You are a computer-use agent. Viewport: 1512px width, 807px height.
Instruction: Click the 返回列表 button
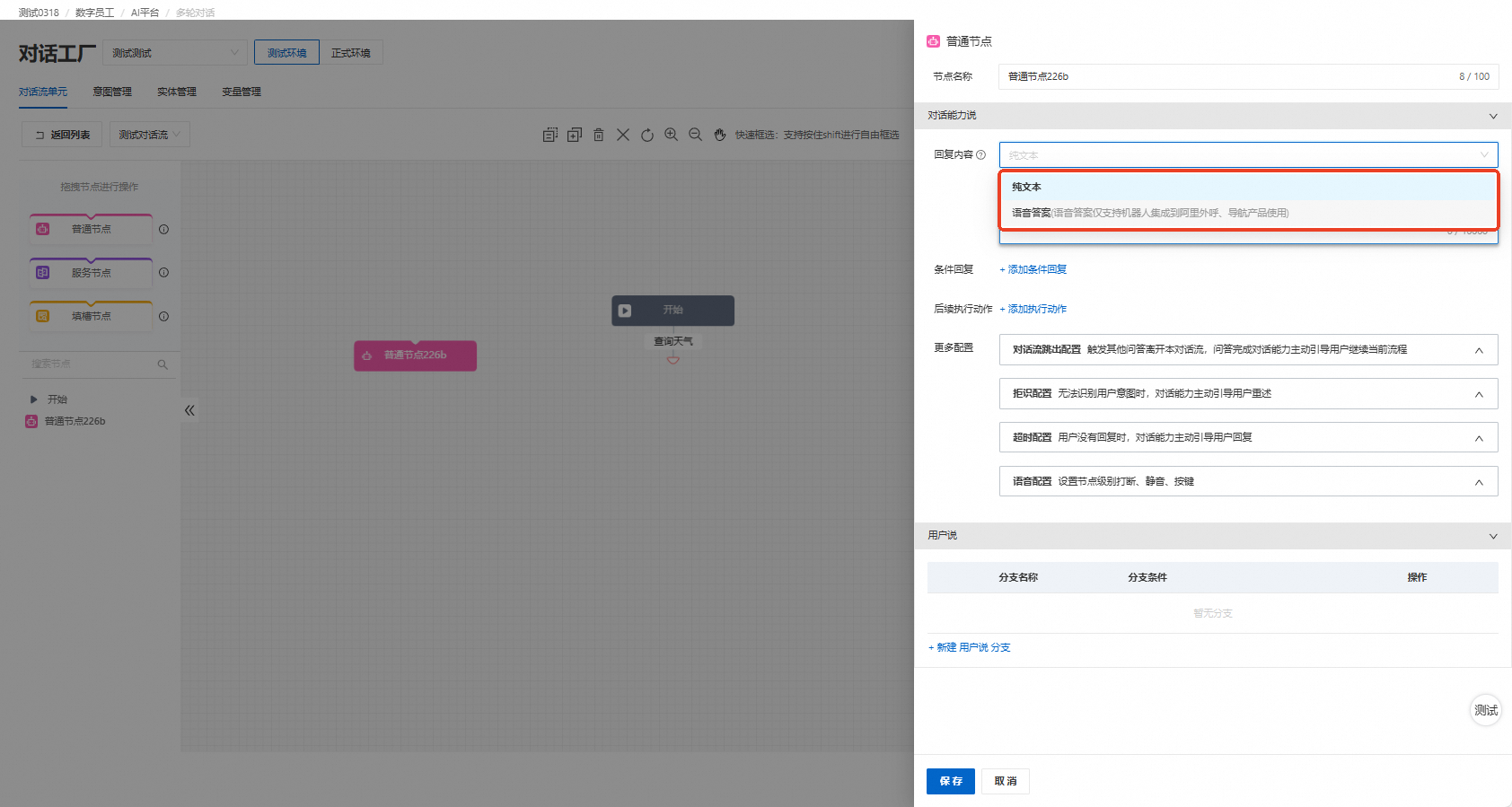pyautogui.click(x=62, y=135)
